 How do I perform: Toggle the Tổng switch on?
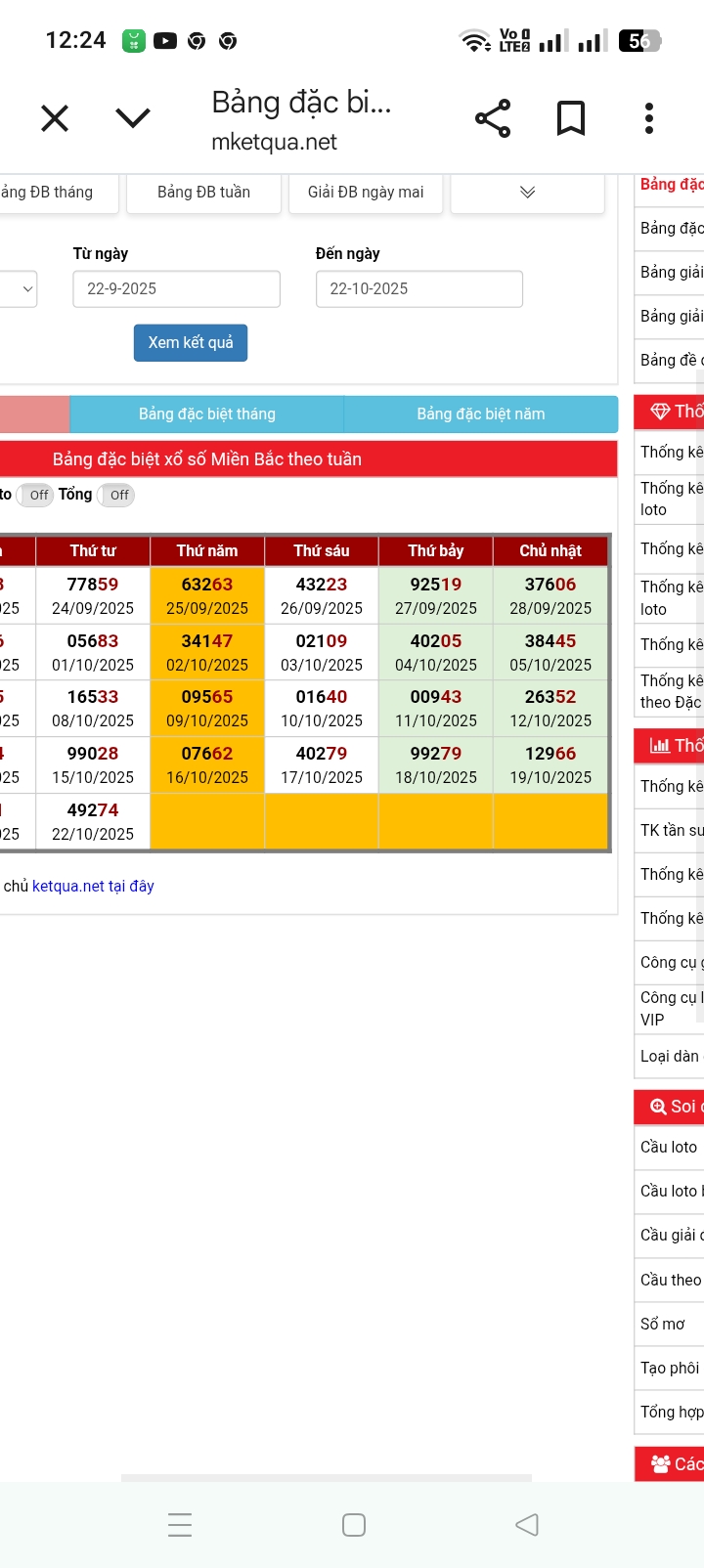[116, 496]
